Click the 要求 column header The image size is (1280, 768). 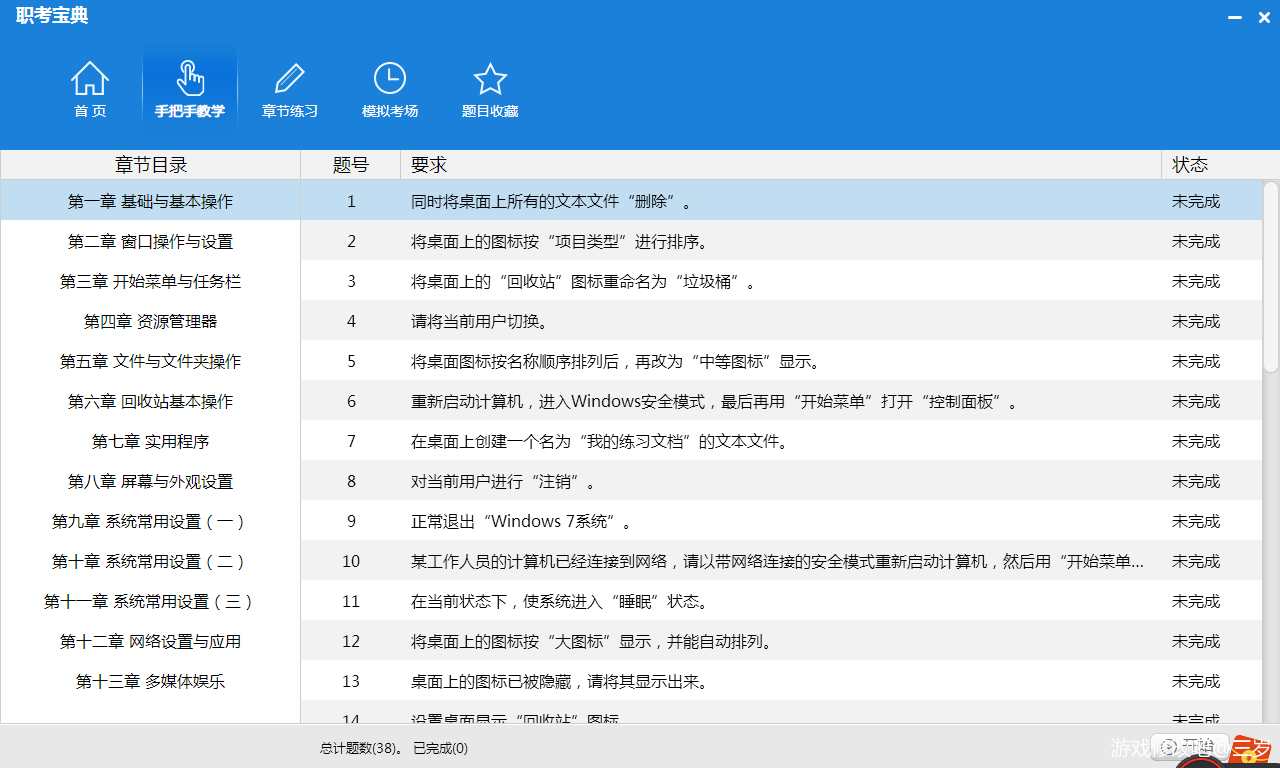point(781,165)
